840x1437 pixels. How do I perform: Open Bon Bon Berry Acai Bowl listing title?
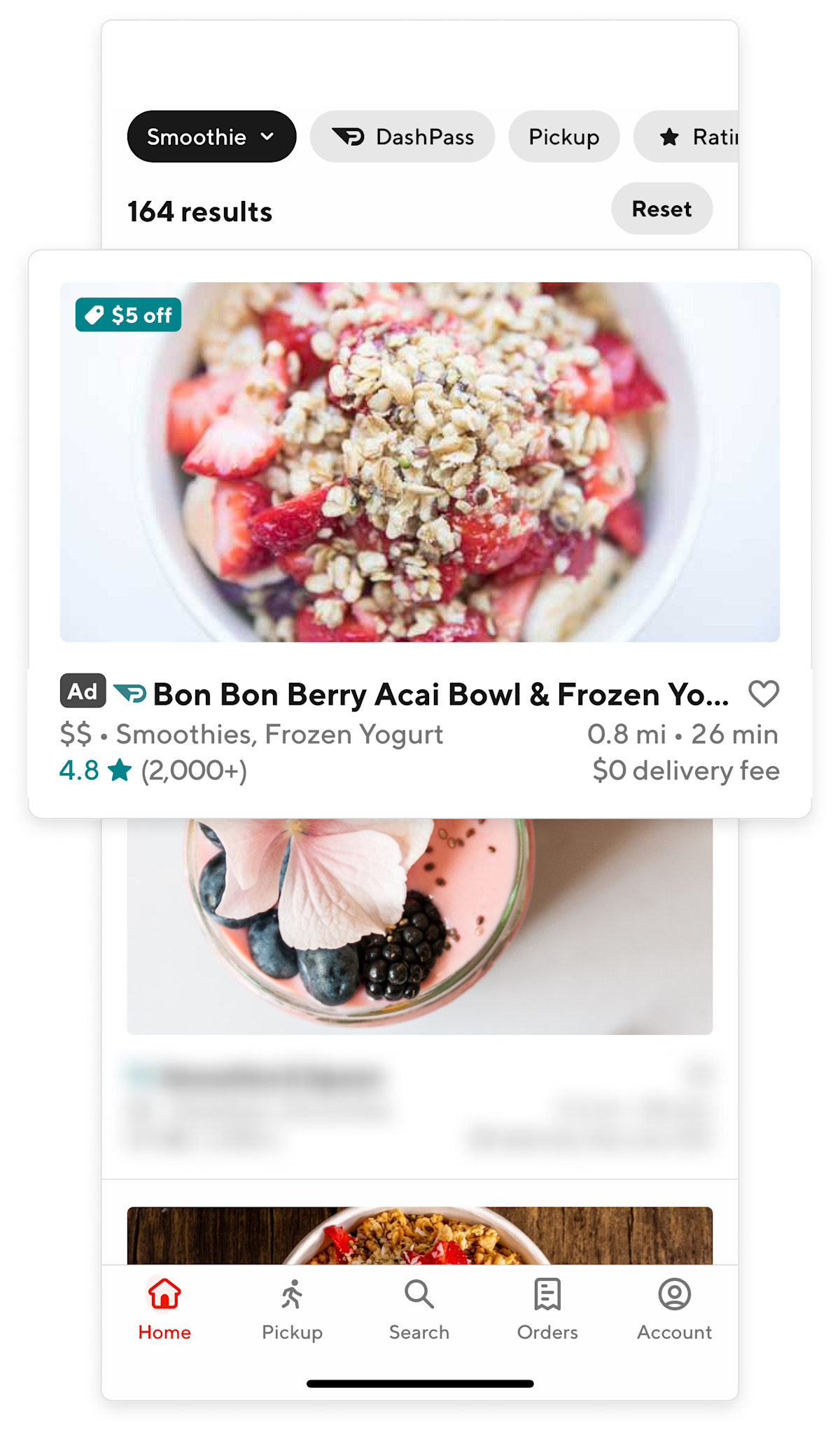441,694
